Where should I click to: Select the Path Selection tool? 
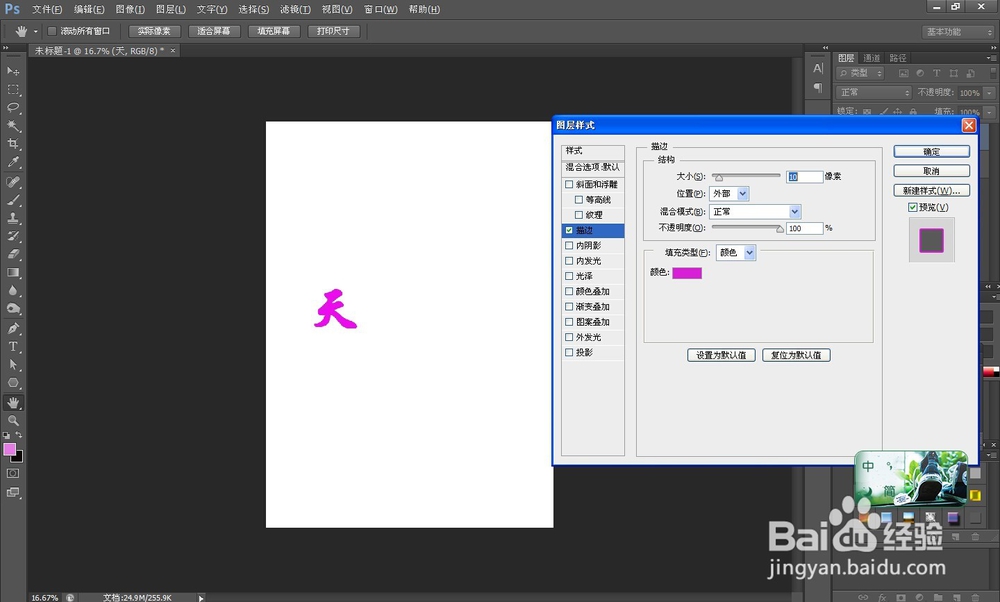[13, 365]
